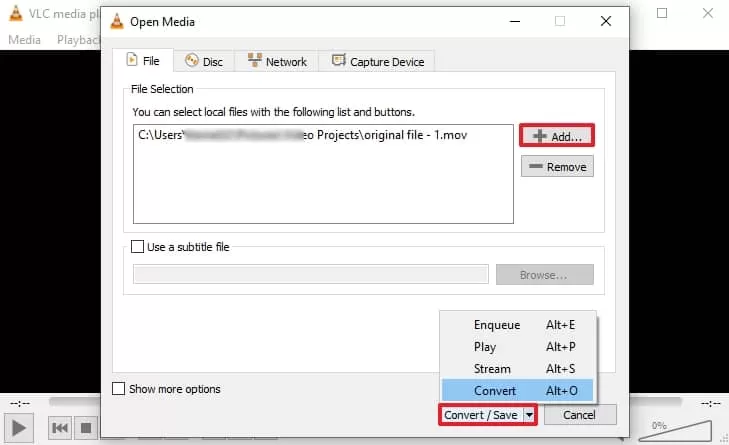Switch to the File tab
Viewport: 729px width, 445px height.
(143, 60)
